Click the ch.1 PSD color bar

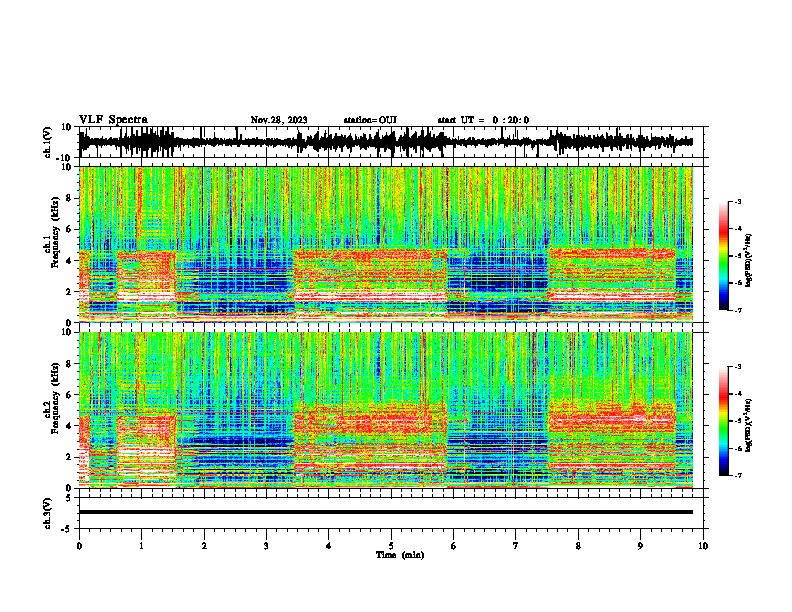coord(723,256)
